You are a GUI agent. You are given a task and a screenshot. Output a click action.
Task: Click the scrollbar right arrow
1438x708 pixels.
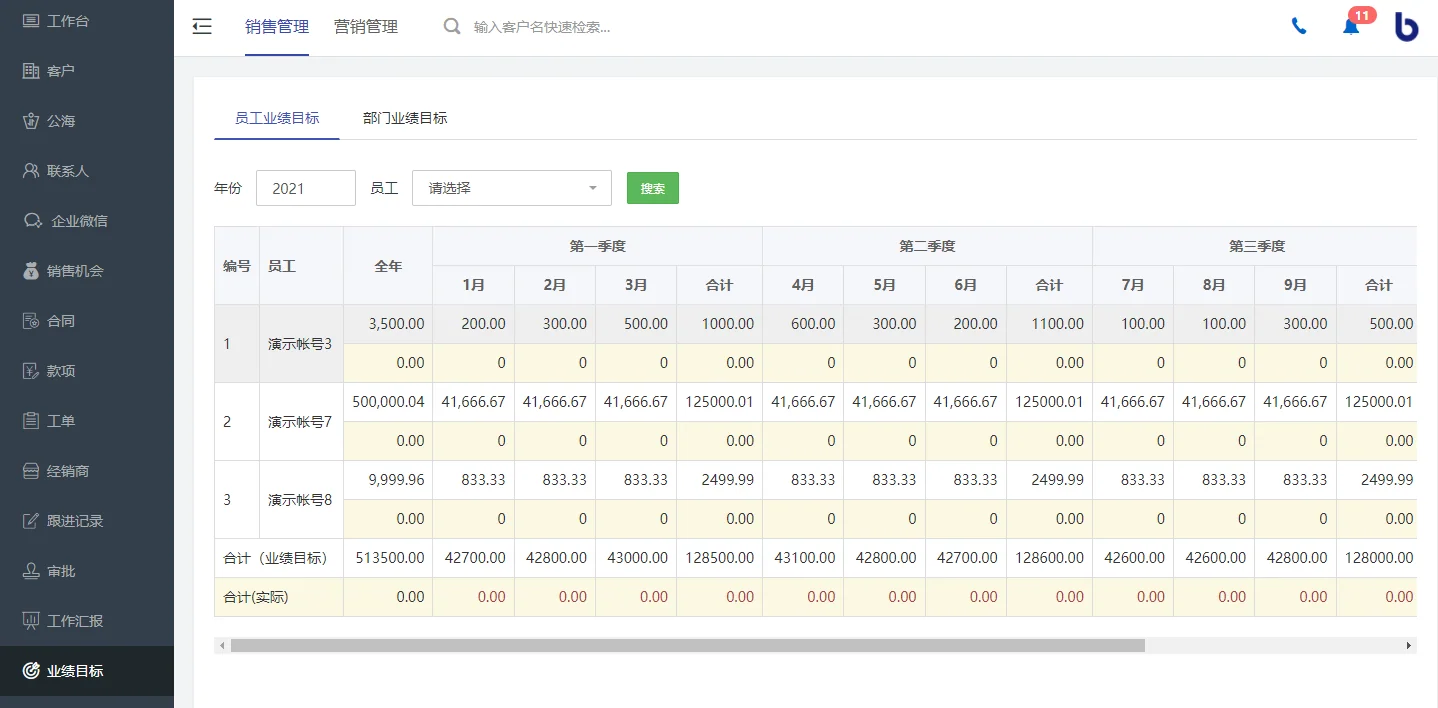(1409, 646)
